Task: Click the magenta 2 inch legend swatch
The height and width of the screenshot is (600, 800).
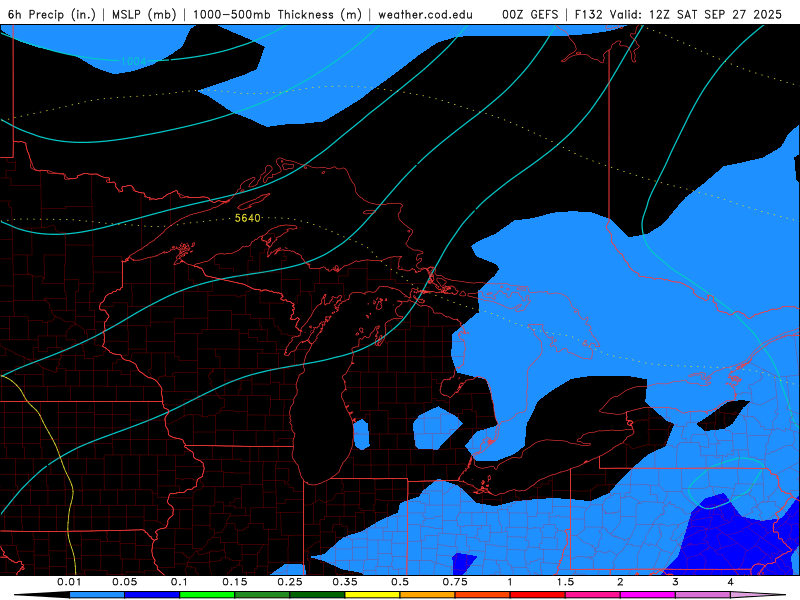Action: [x=648, y=595]
